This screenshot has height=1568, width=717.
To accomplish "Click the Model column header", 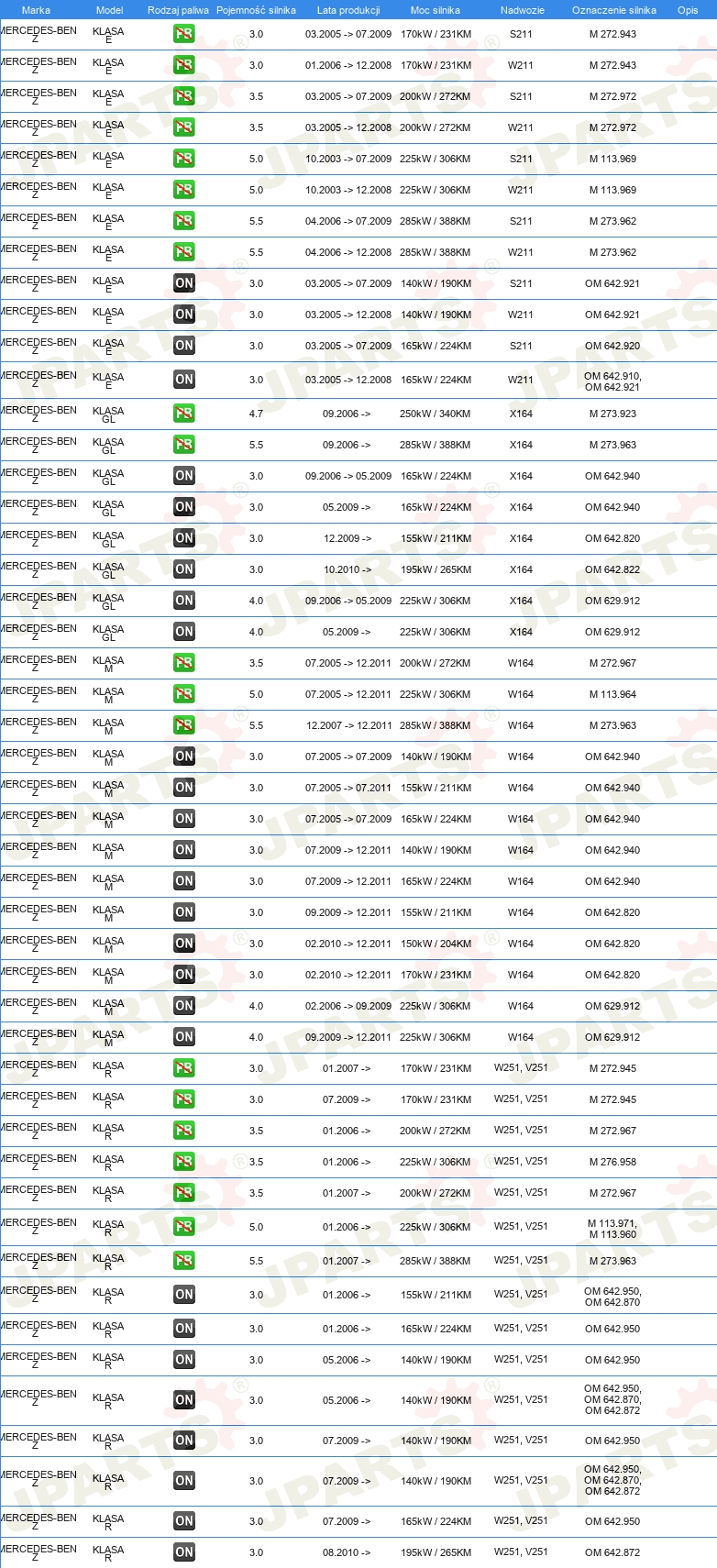I will click(x=109, y=10).
